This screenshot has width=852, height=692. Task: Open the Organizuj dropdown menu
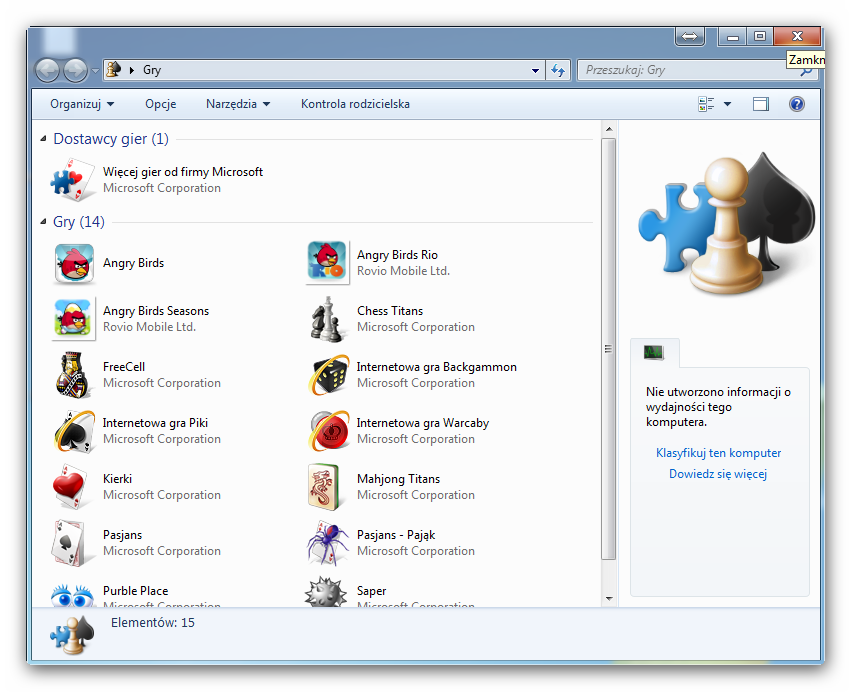click(82, 104)
